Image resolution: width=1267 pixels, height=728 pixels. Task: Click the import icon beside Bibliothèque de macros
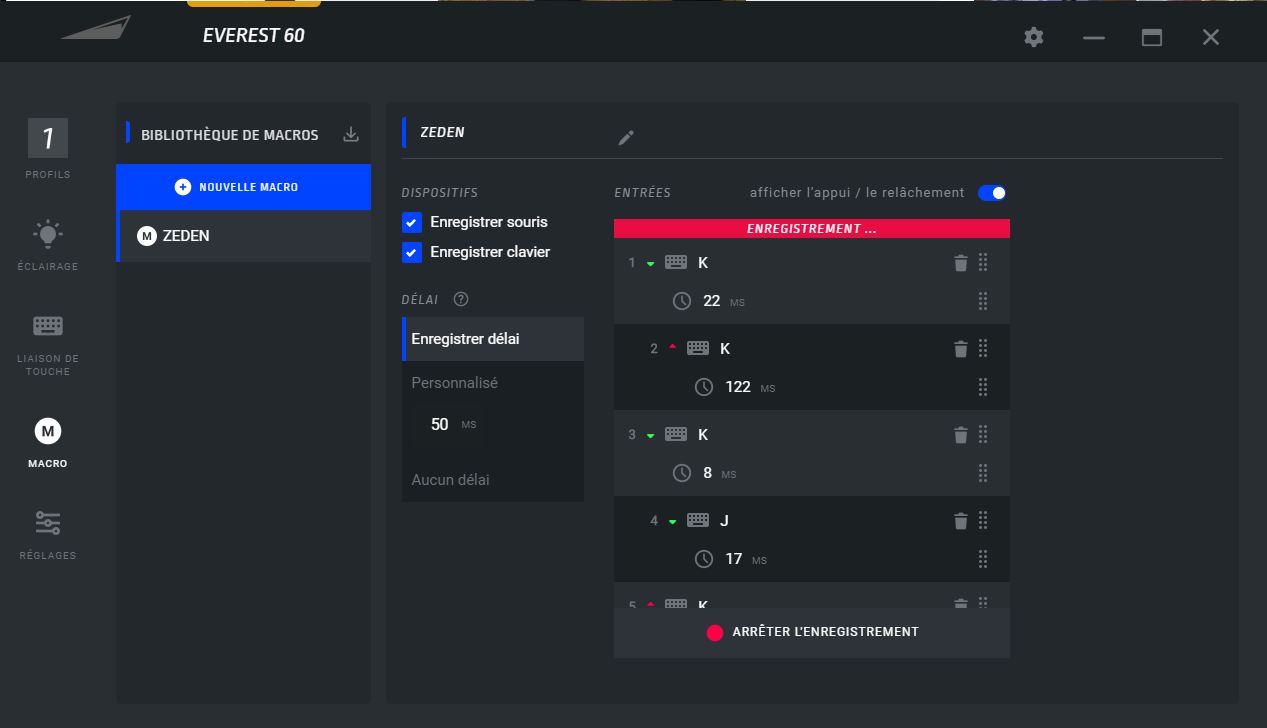(x=351, y=134)
